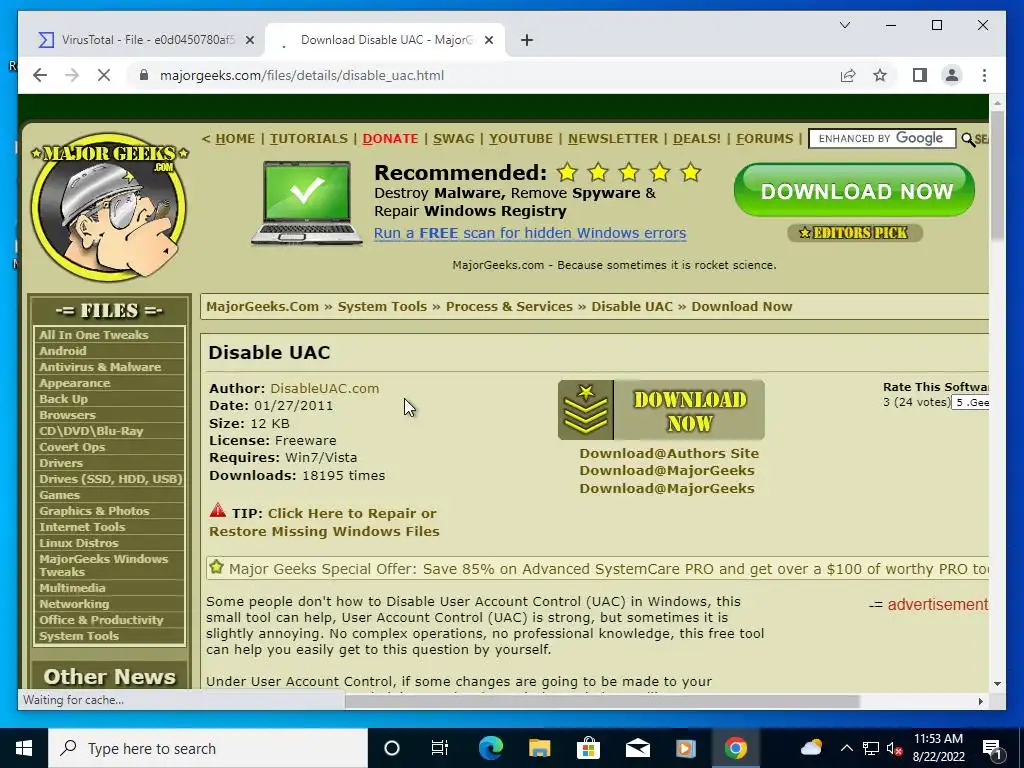Click Process & Services breadcrumb

509,306
